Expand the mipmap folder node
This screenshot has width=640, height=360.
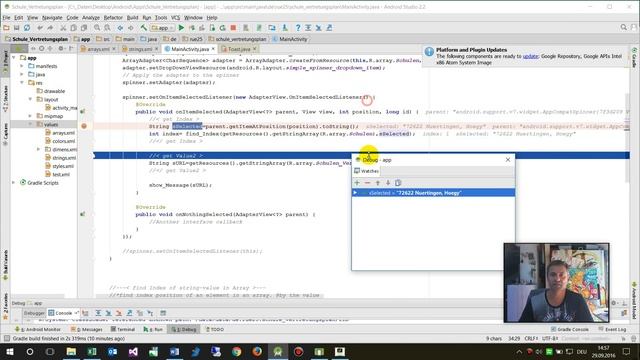[x=30, y=116]
